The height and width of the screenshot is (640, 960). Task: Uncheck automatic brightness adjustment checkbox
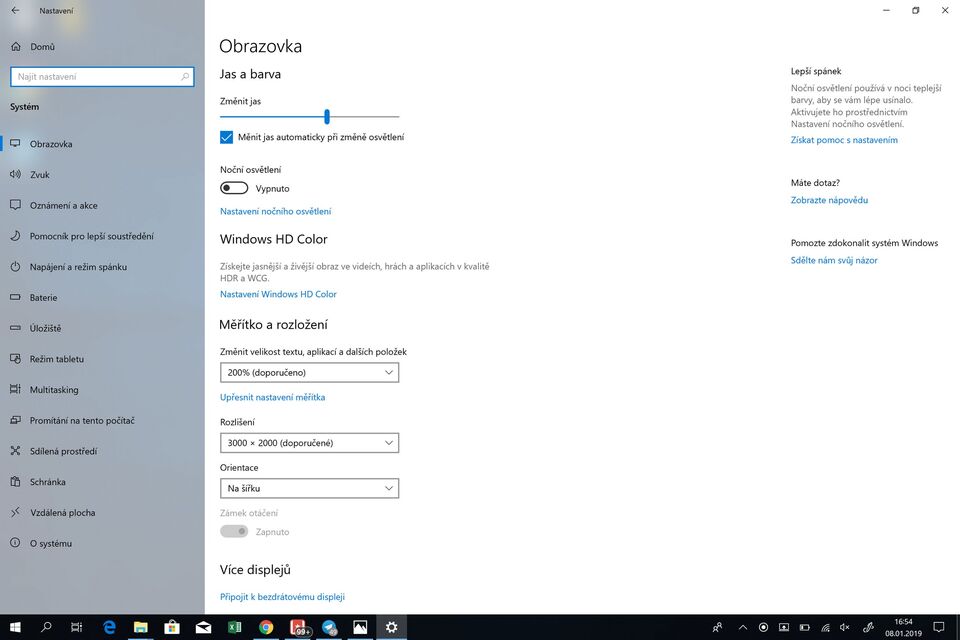[226, 136]
